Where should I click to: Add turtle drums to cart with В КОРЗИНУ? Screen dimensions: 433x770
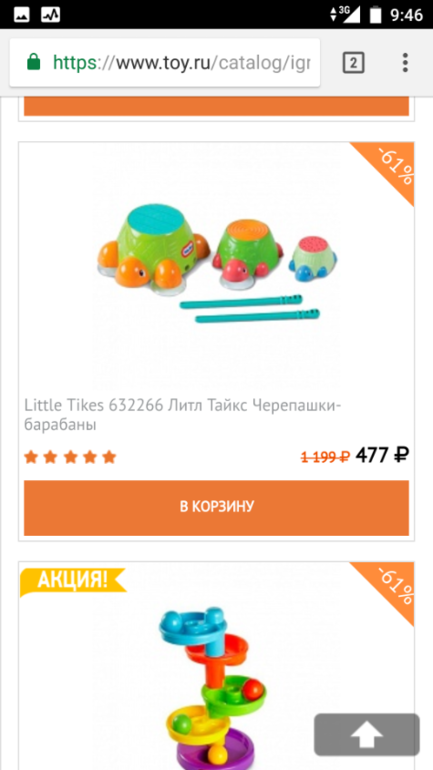pos(216,507)
